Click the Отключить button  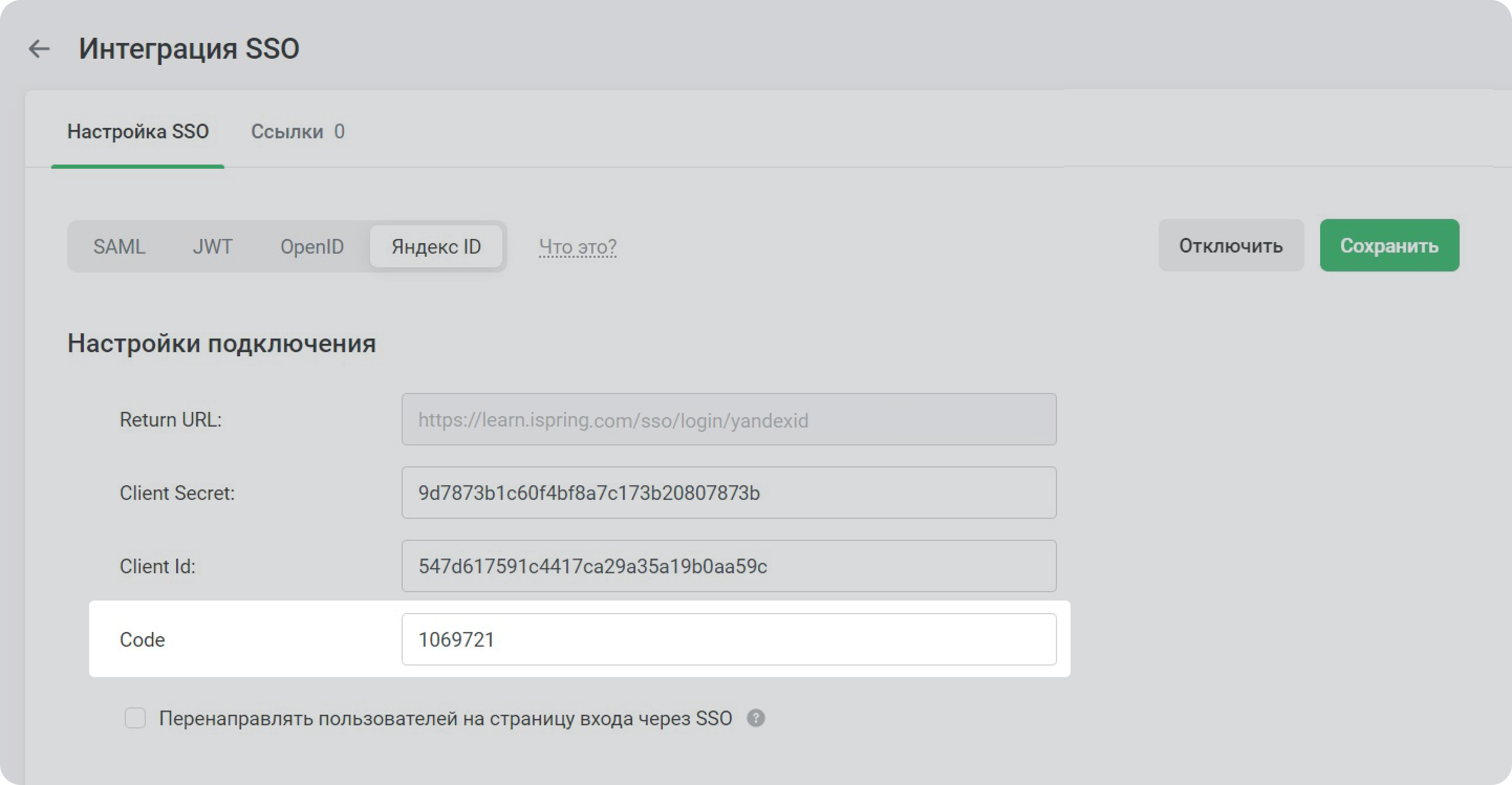click(x=1231, y=245)
